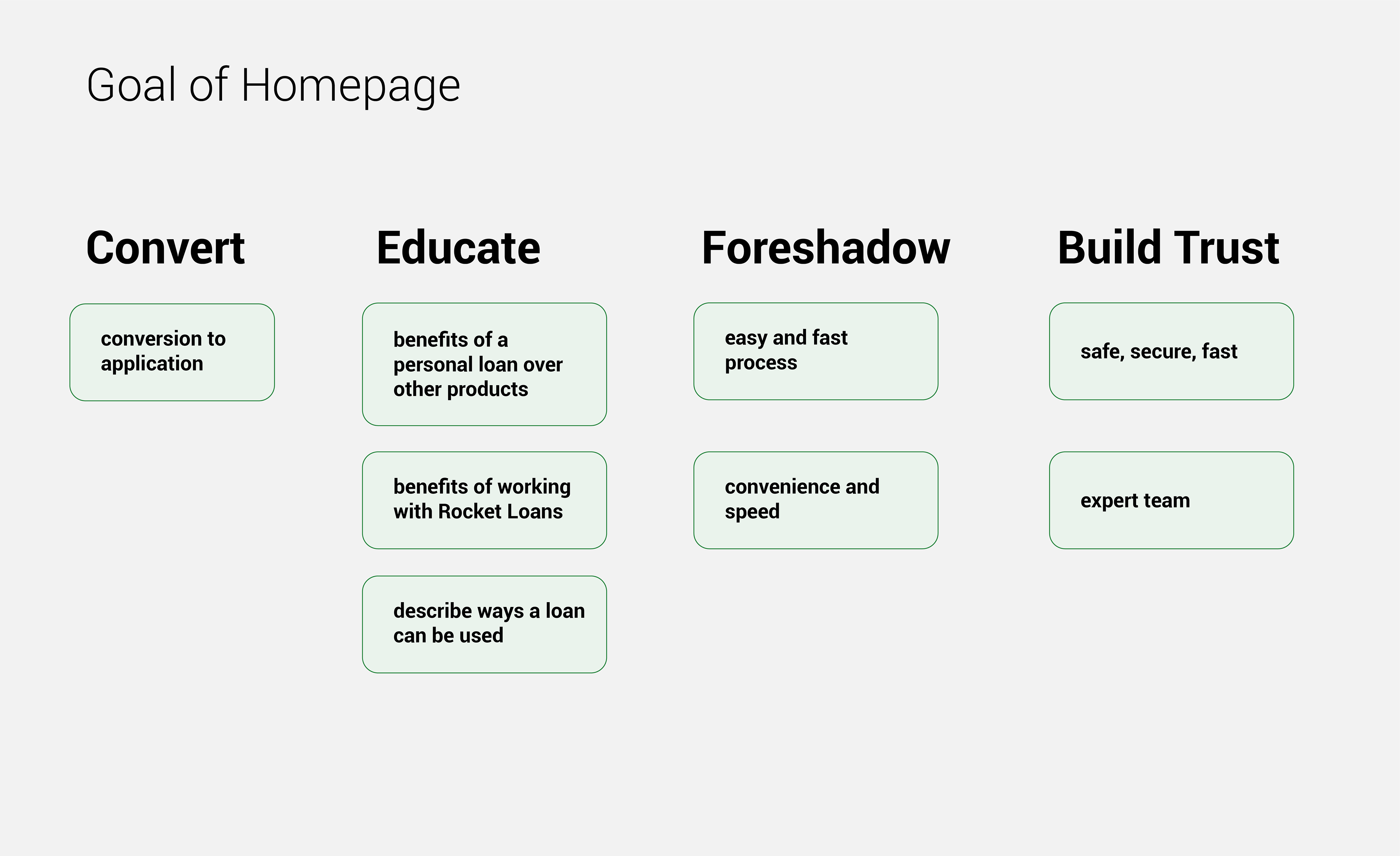Click 'other products' text in Educate card
The image size is (1400, 856).
(x=461, y=390)
